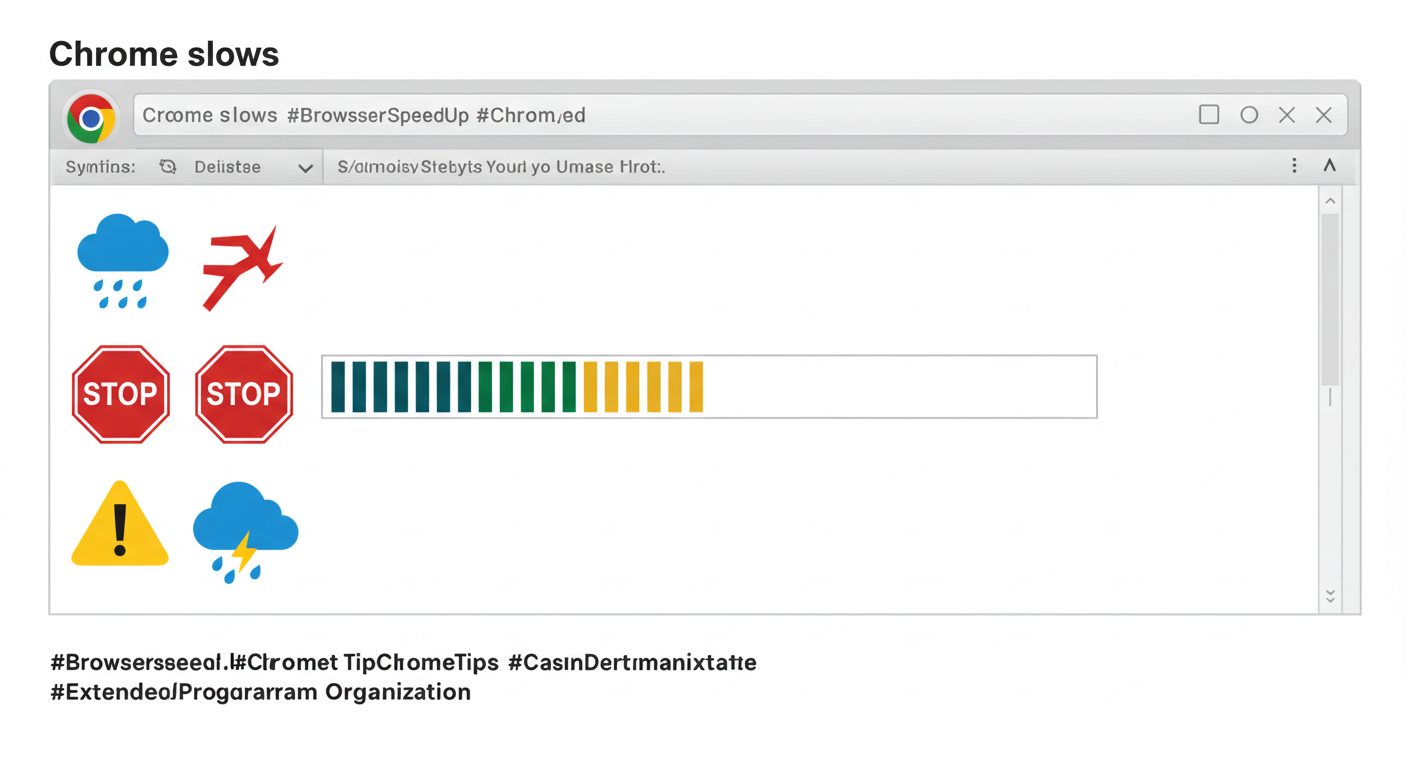Collapse toolbar with the up caret

click(1330, 166)
